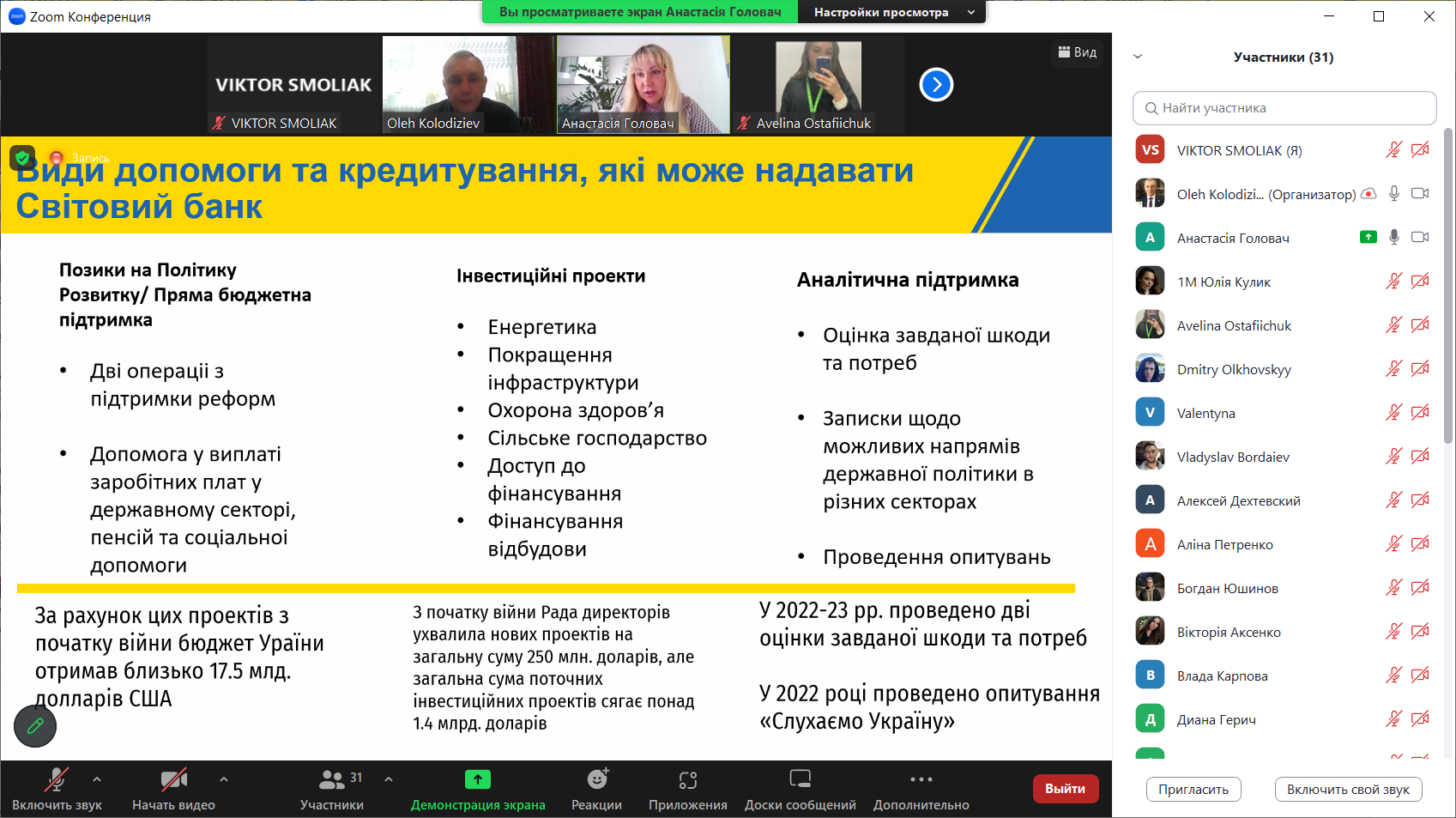Click Диана Герич muted mic icon
The height and width of the screenshot is (818, 1456).
pos(1394,719)
